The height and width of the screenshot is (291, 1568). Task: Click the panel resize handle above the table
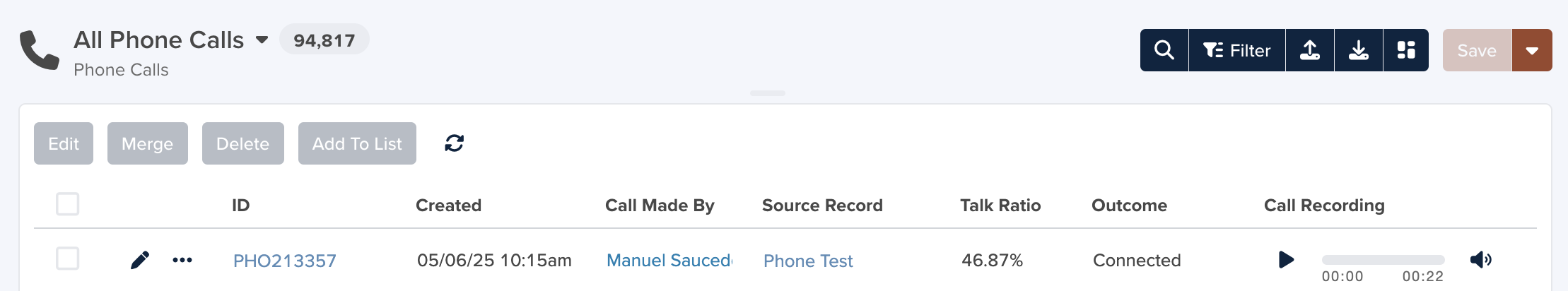[768, 93]
